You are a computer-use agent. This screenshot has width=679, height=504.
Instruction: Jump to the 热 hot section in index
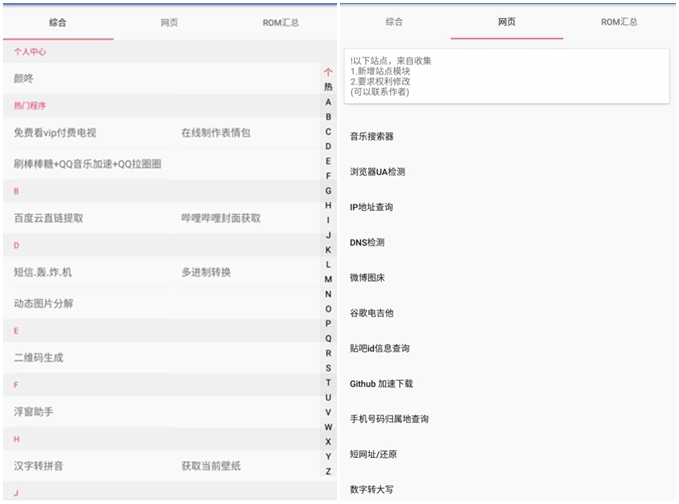coord(328,87)
